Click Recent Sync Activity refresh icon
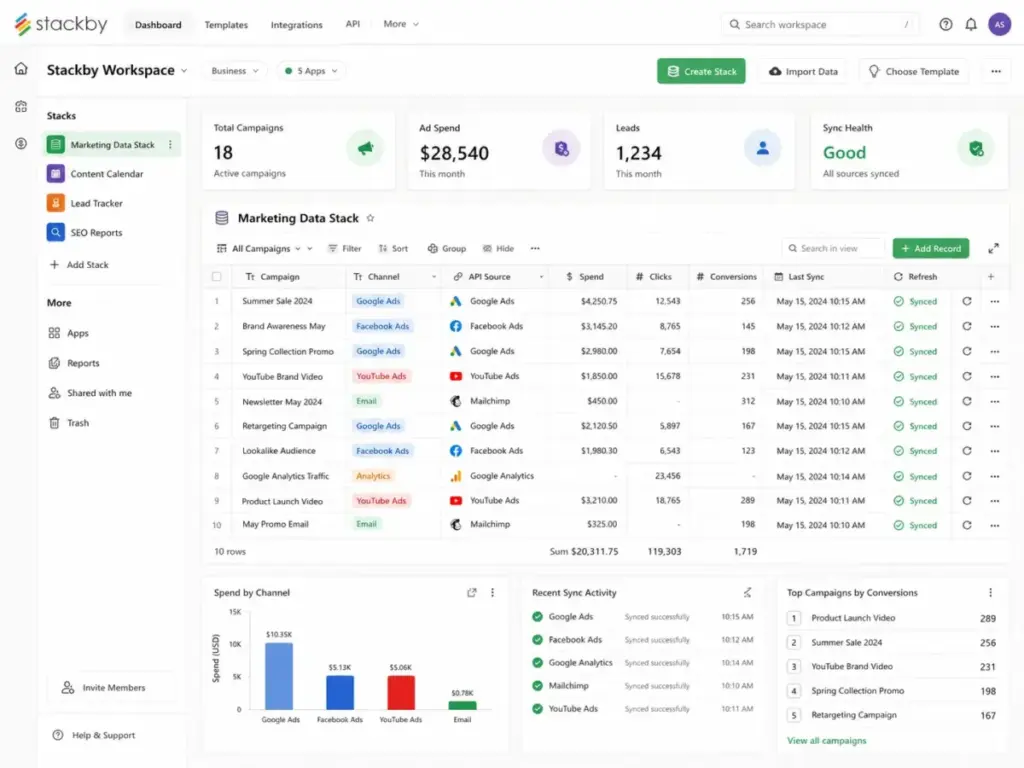 pos(747,592)
